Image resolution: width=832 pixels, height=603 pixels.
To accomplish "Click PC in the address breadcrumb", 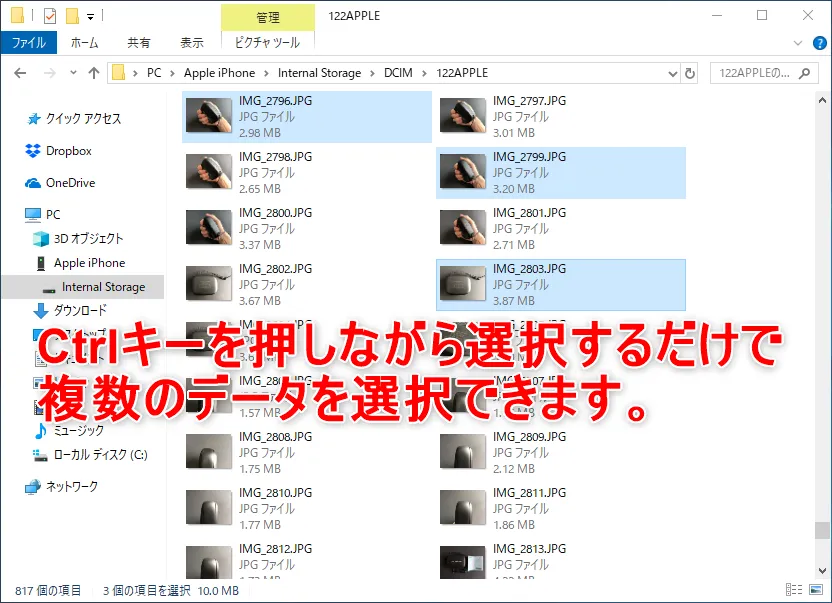I will coord(154,73).
